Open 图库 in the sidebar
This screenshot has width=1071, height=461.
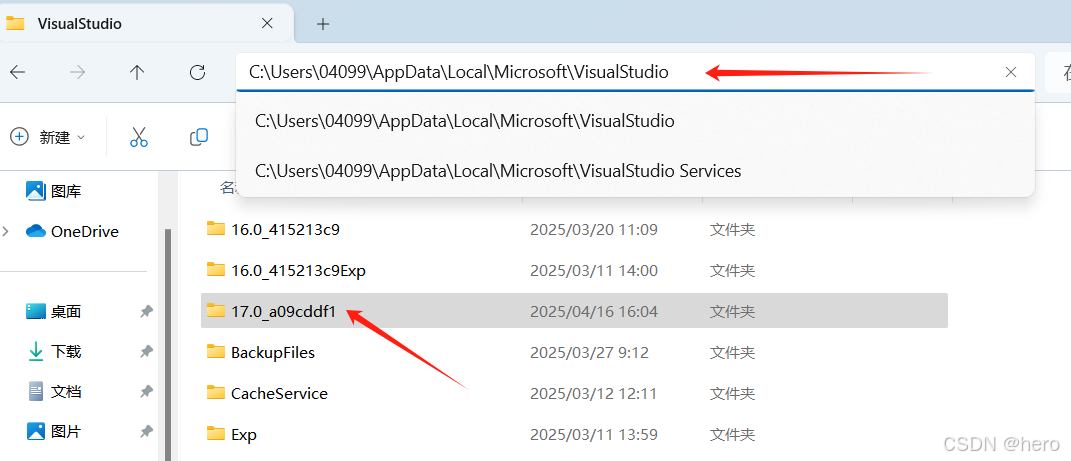54,191
